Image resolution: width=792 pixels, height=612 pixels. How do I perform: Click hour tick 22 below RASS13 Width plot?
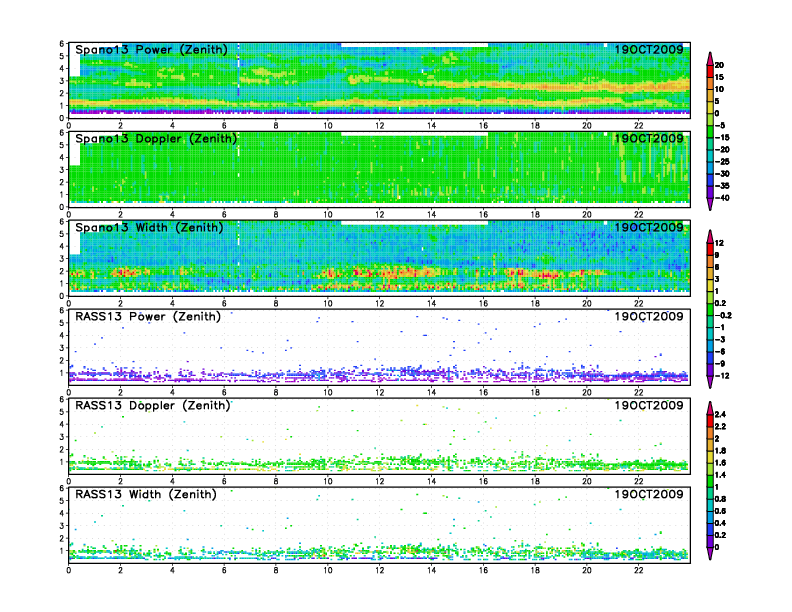tap(638, 570)
